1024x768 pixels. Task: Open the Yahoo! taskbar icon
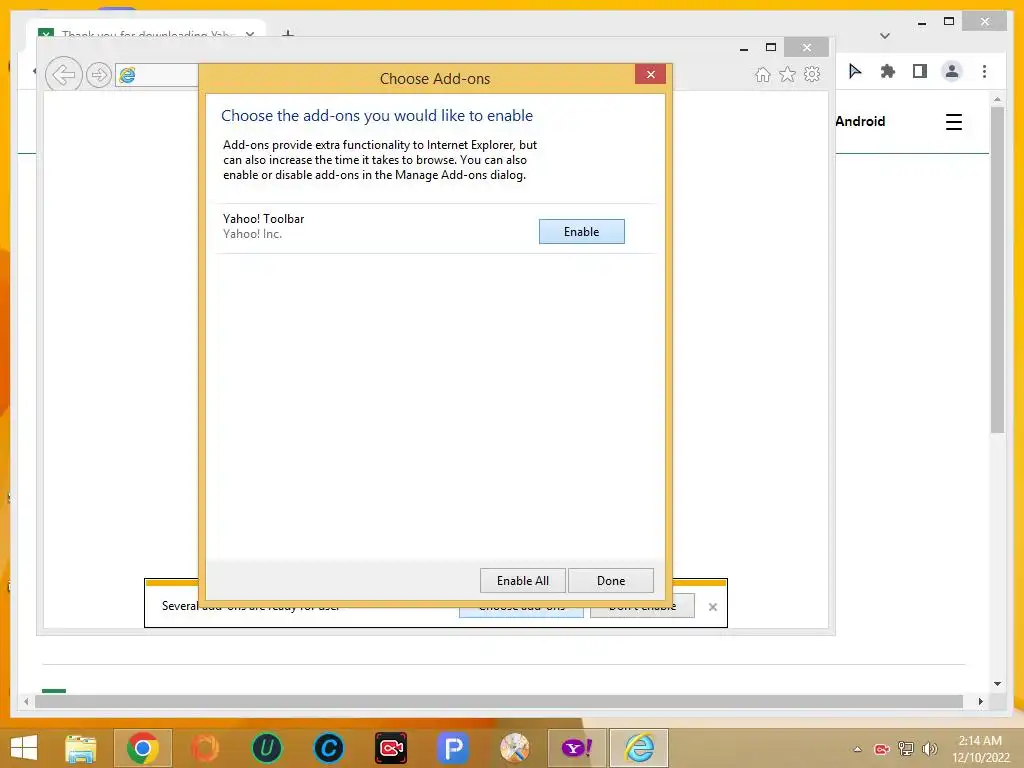coord(577,748)
